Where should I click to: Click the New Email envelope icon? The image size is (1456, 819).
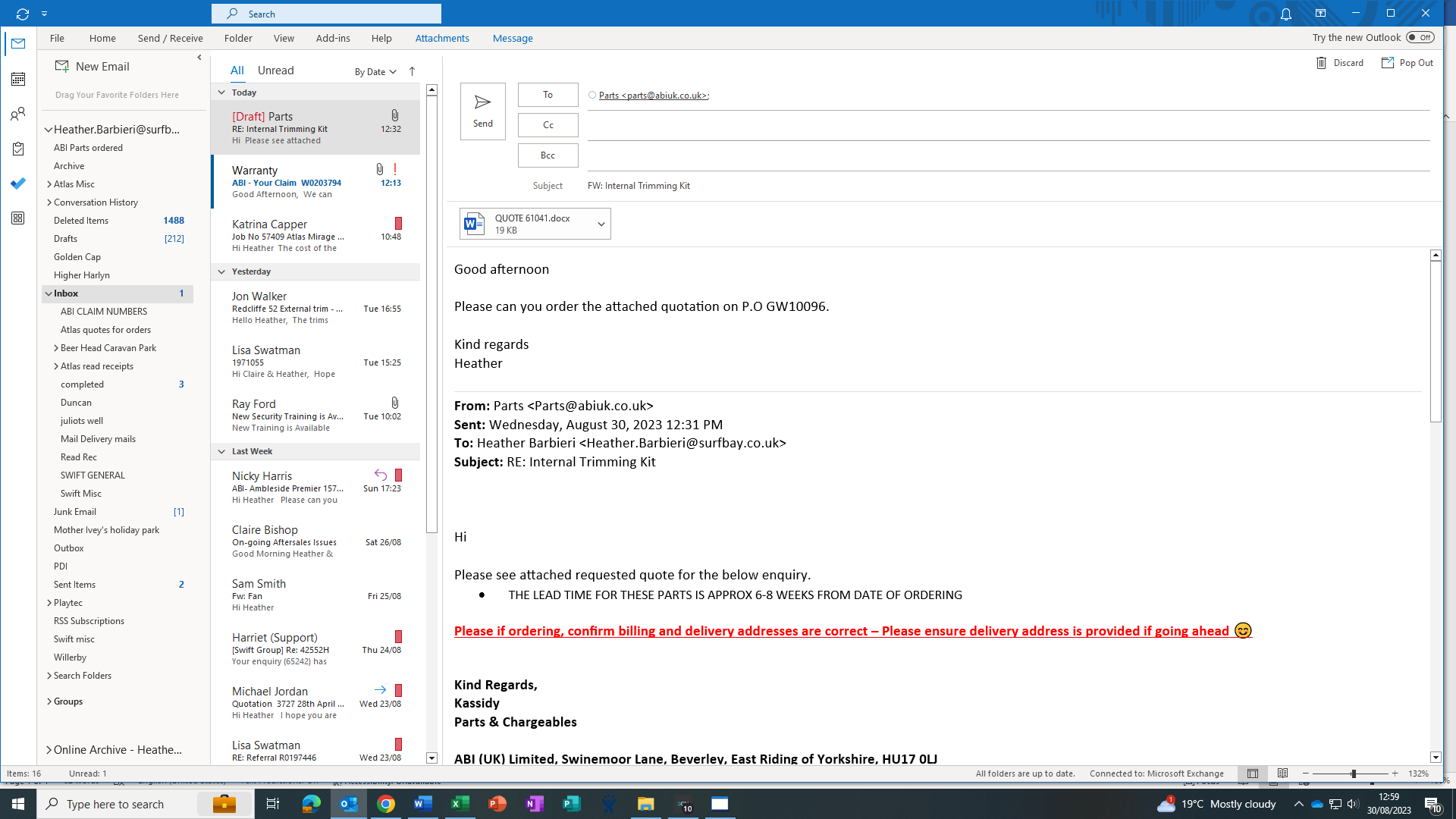pos(62,67)
